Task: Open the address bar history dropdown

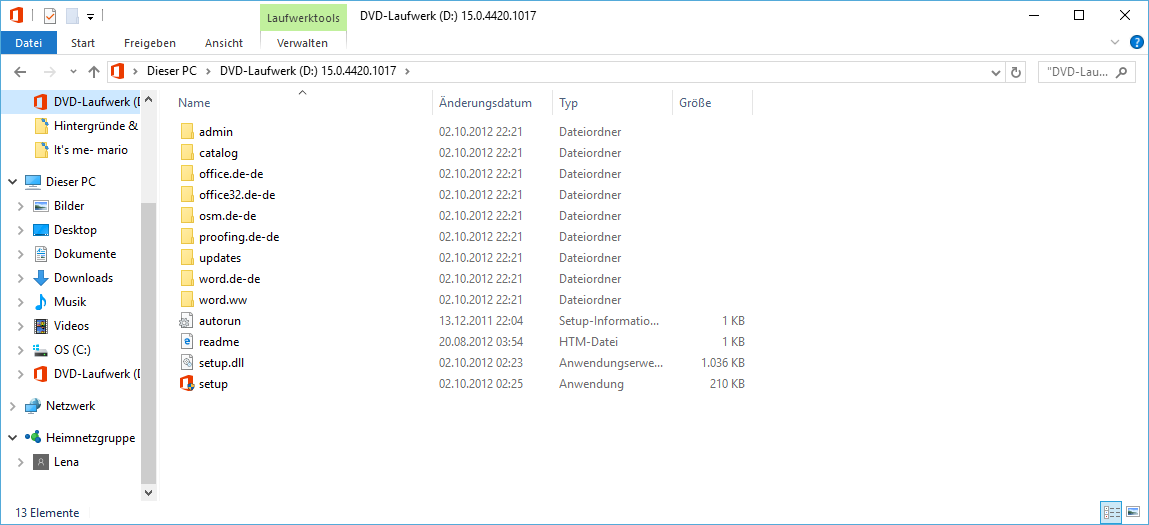Action: pyautogui.click(x=995, y=72)
